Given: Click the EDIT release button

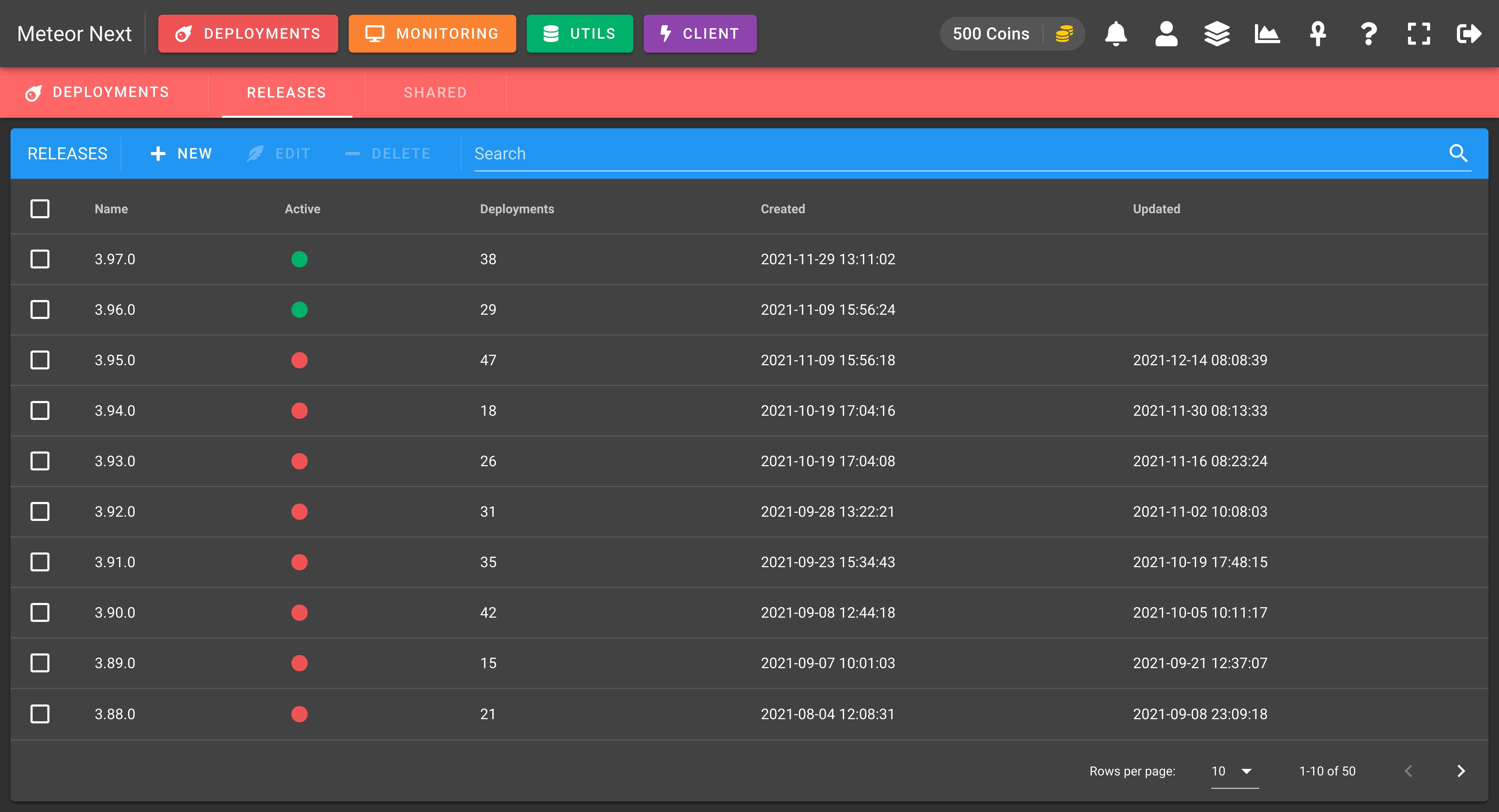Looking at the screenshot, I should pyautogui.click(x=279, y=154).
